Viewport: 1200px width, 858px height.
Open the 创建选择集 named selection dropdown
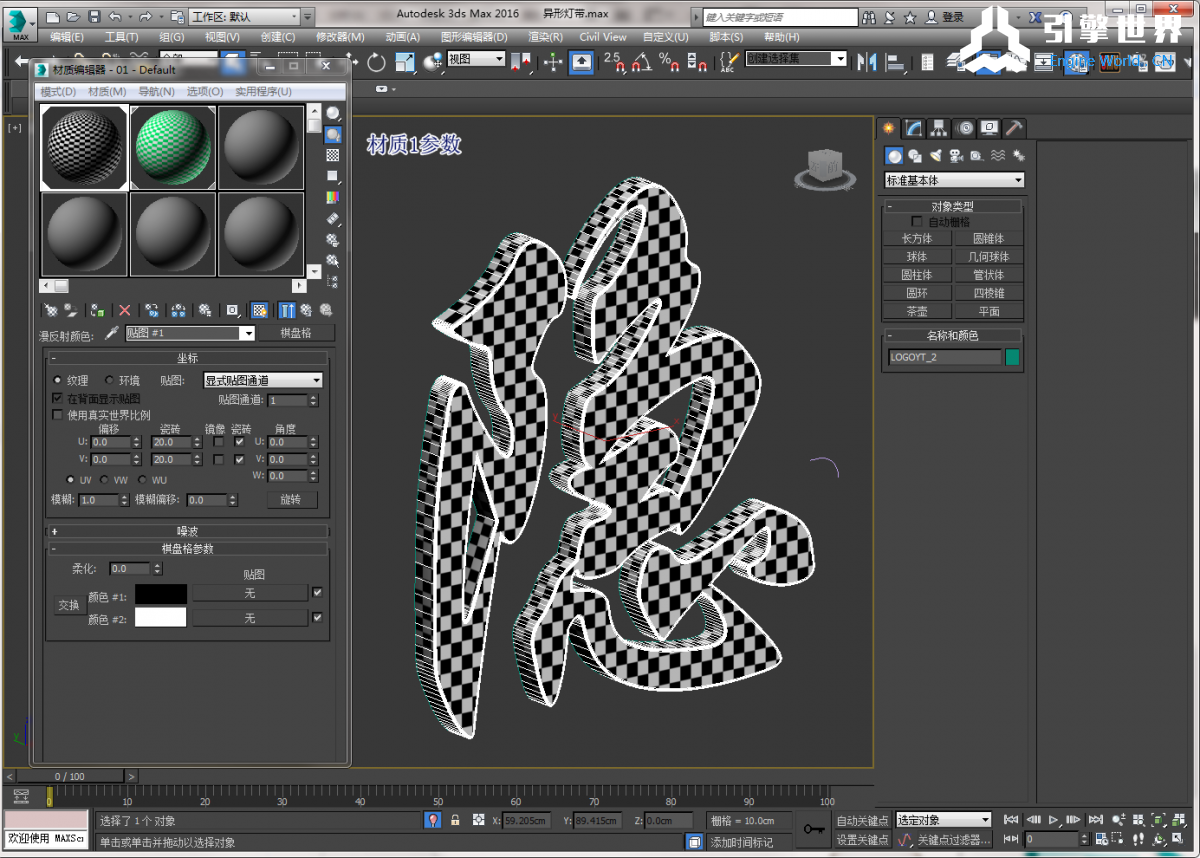coord(796,59)
